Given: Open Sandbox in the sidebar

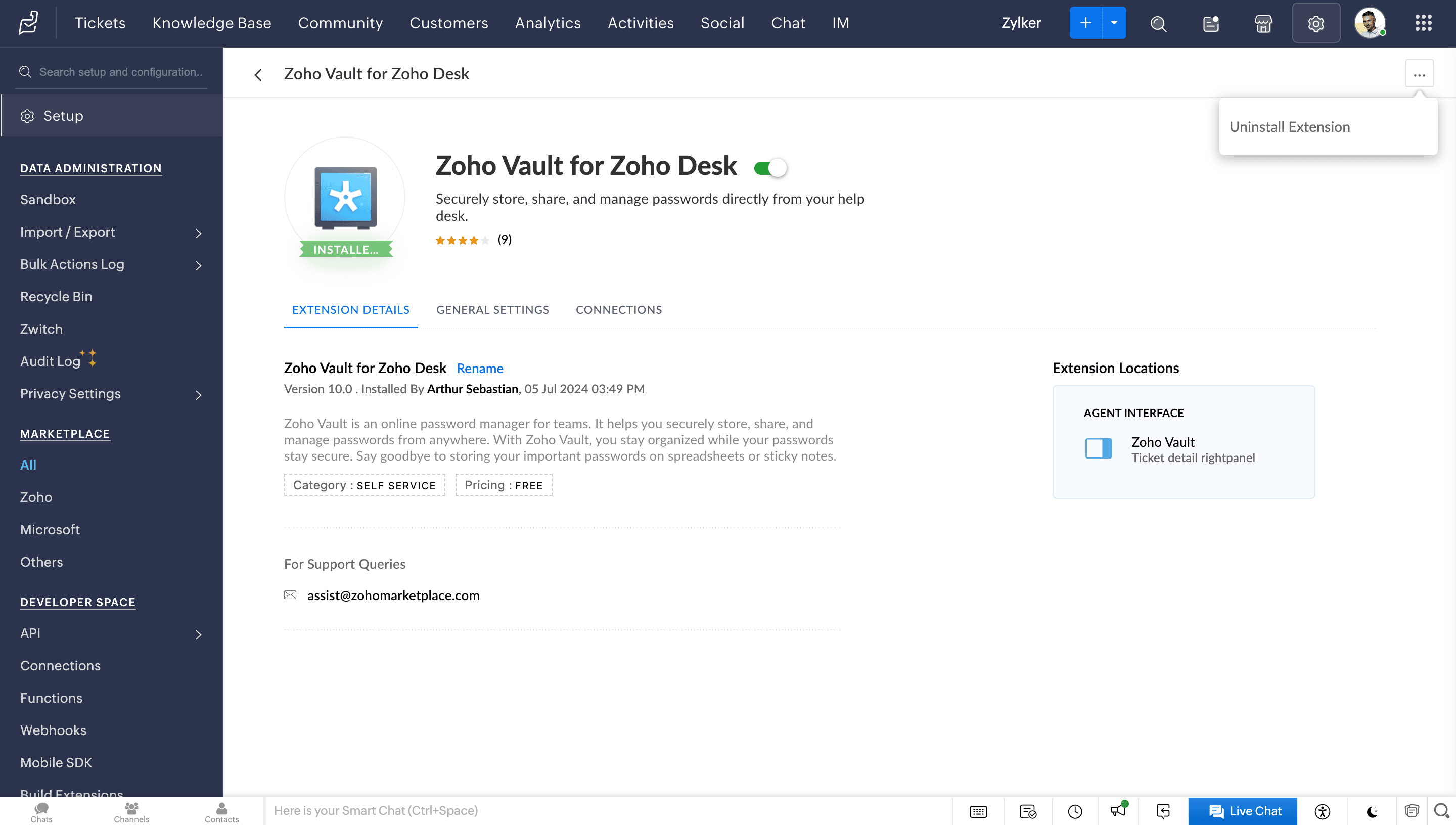Looking at the screenshot, I should tap(48, 200).
